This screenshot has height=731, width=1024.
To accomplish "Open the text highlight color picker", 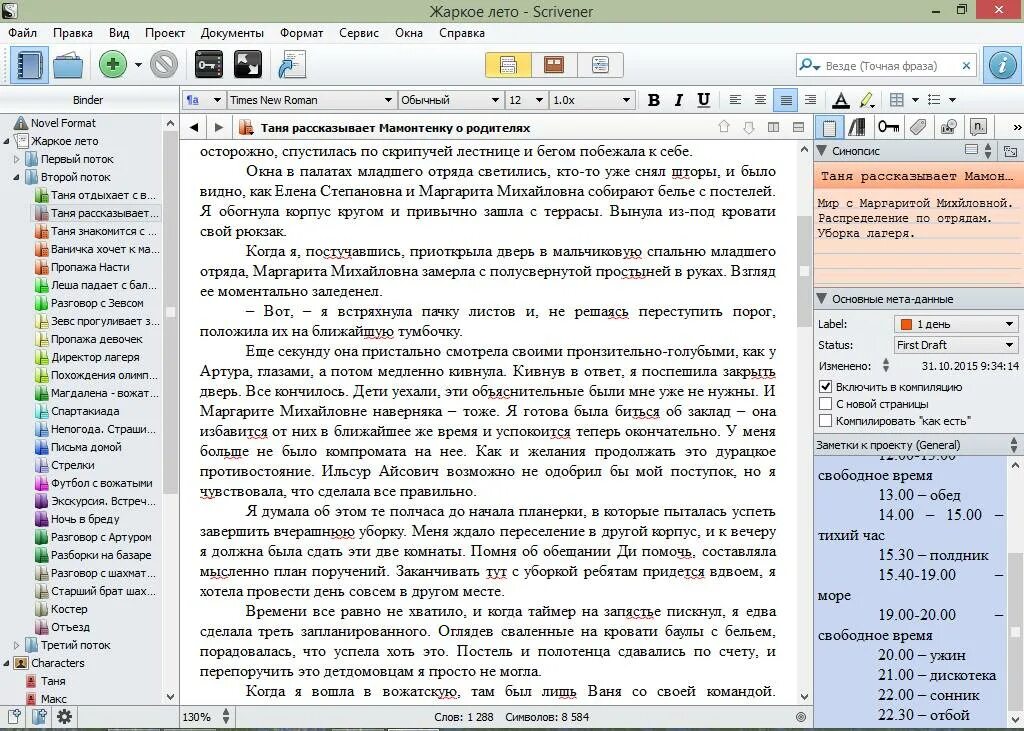I will pos(866,100).
